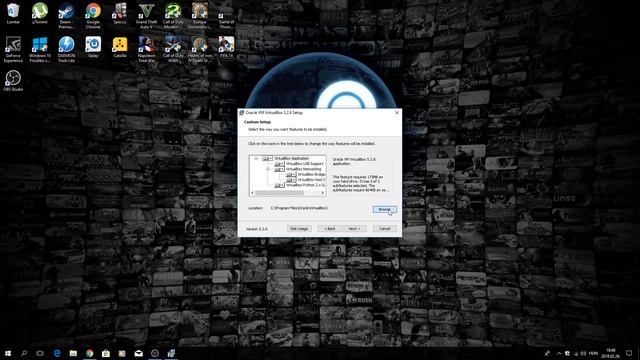Collapse the VirtualBox Application tree node
640x360 pixels.
click(256, 158)
